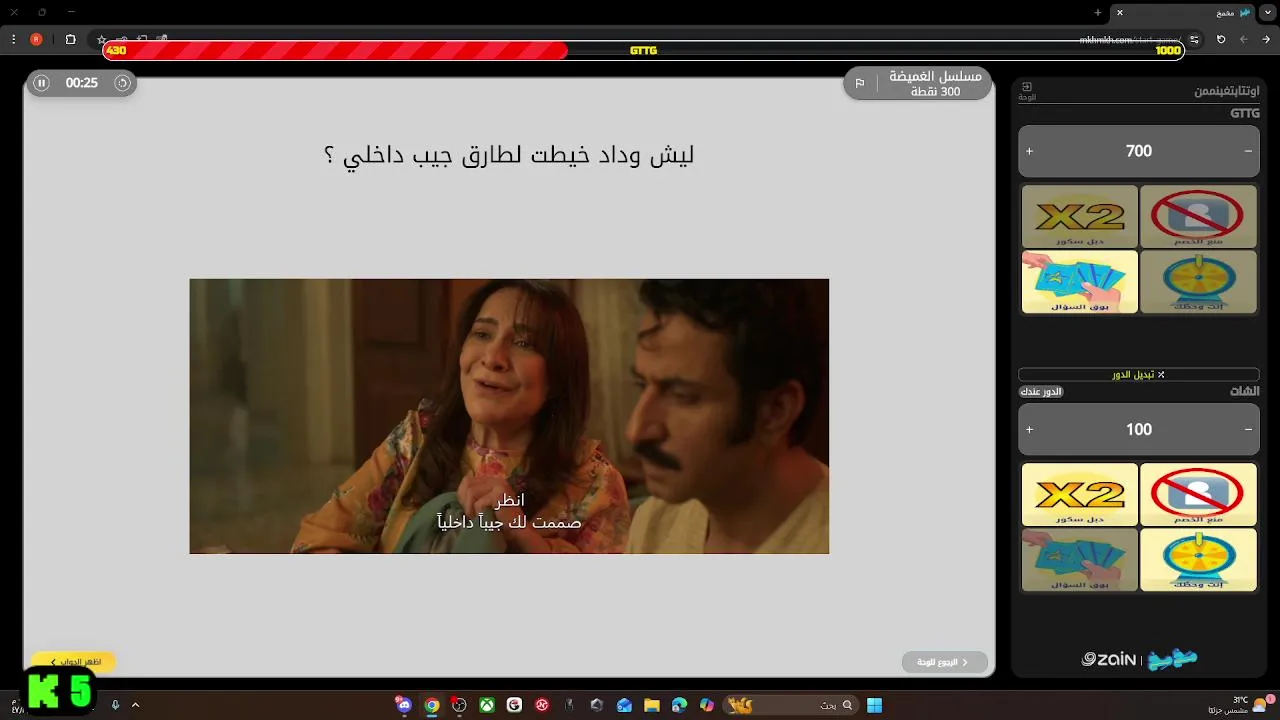The image size is (1280, 720).
Task: Click the تبديل الدور switch turn button
Action: click(x=1138, y=374)
